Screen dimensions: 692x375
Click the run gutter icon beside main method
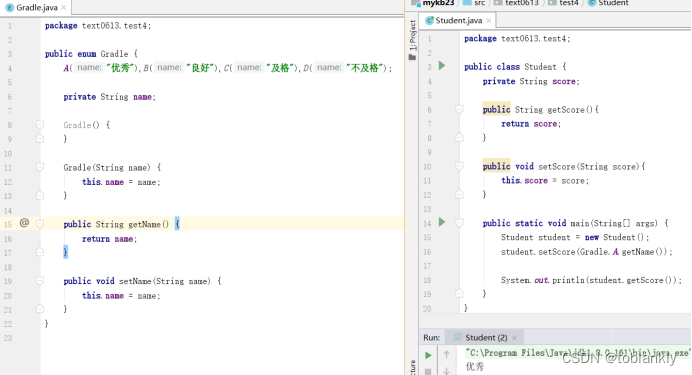(442, 222)
